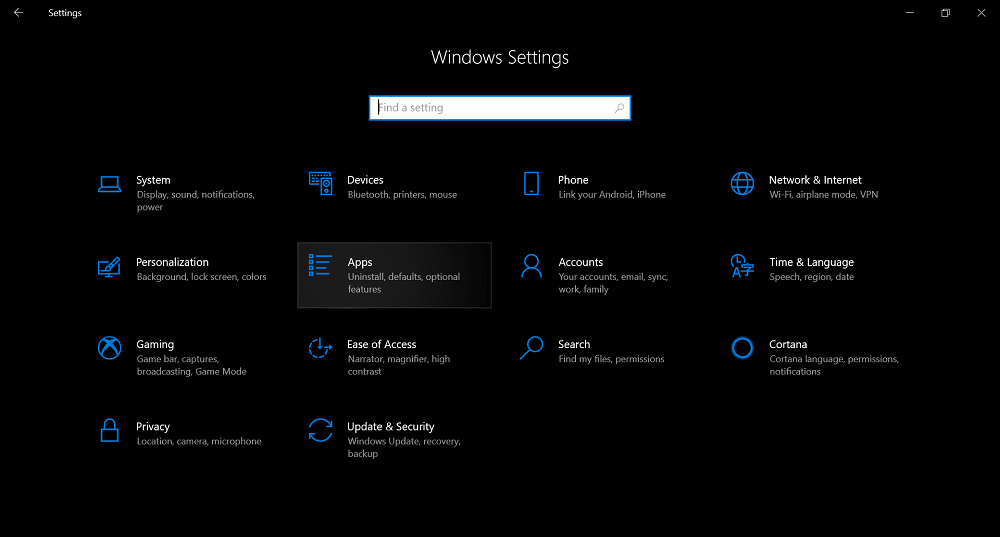
Task: Open Ease of Access settings title
Action: [x=381, y=344]
